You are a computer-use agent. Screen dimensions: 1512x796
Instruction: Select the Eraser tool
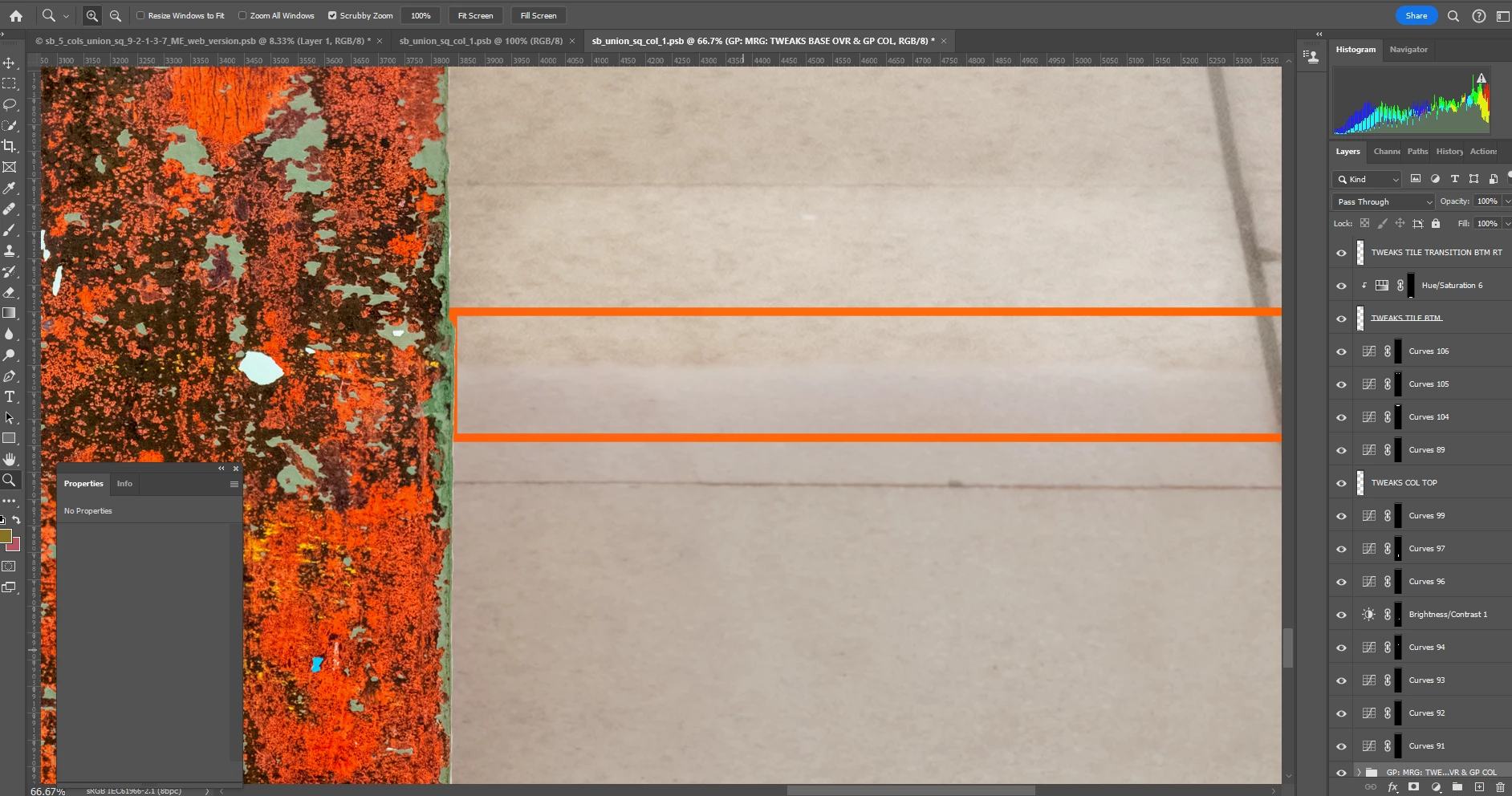point(10,292)
